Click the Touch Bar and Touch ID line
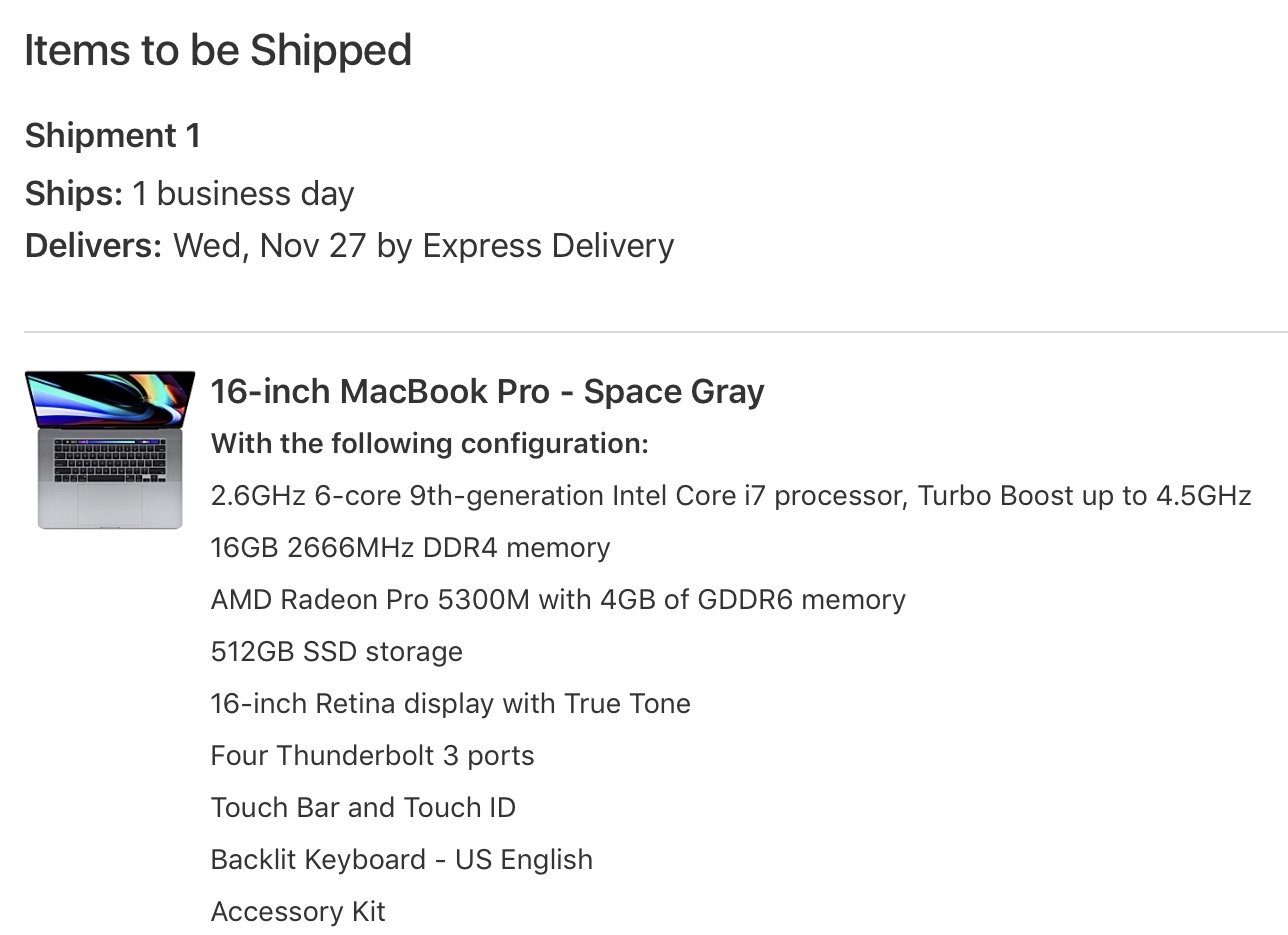This screenshot has width=1288, height=935. point(363,808)
